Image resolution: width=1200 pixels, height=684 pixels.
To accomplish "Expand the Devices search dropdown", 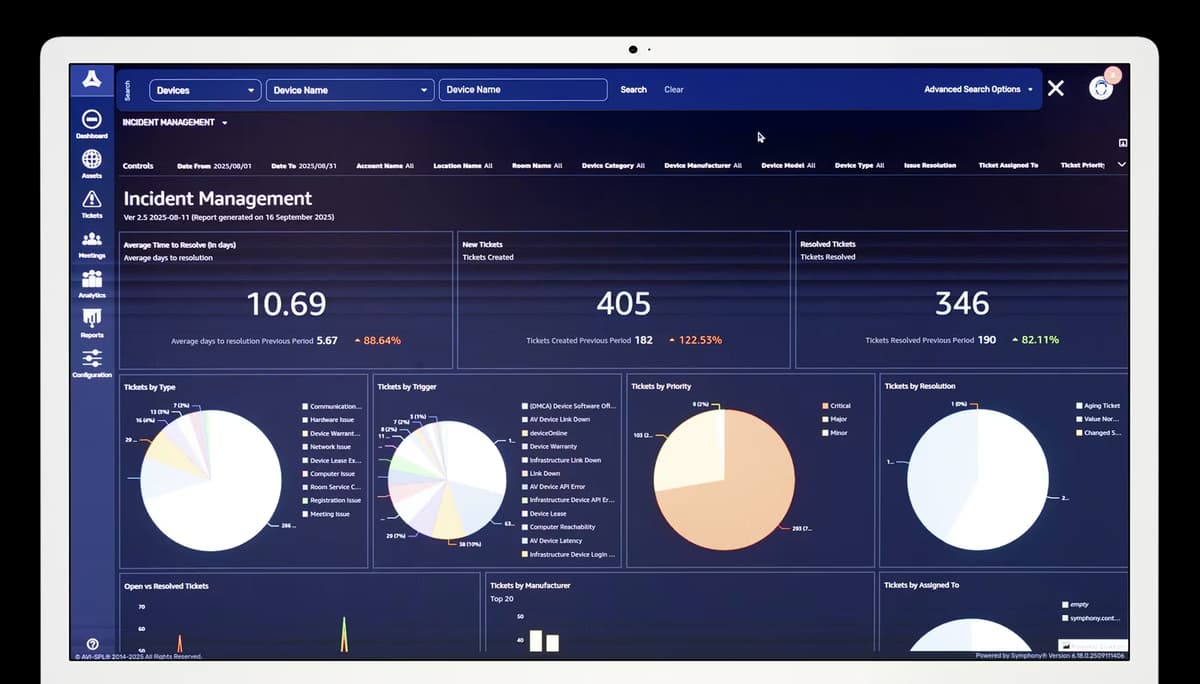I will click(x=206, y=90).
